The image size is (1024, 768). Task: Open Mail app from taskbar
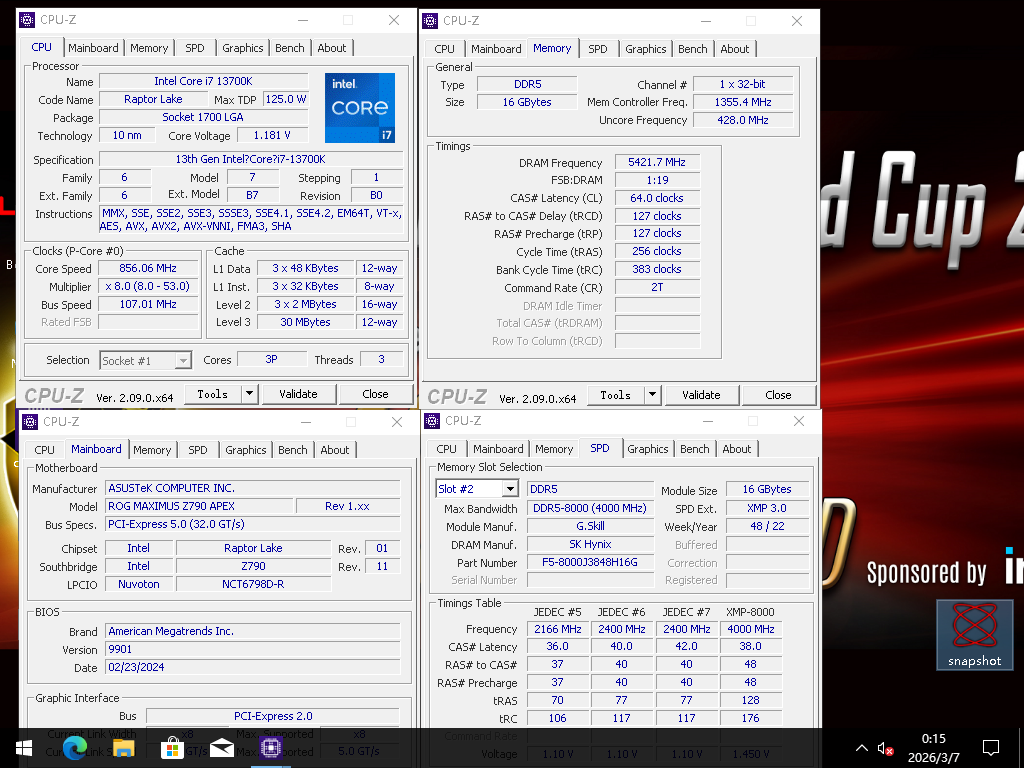[x=222, y=748]
